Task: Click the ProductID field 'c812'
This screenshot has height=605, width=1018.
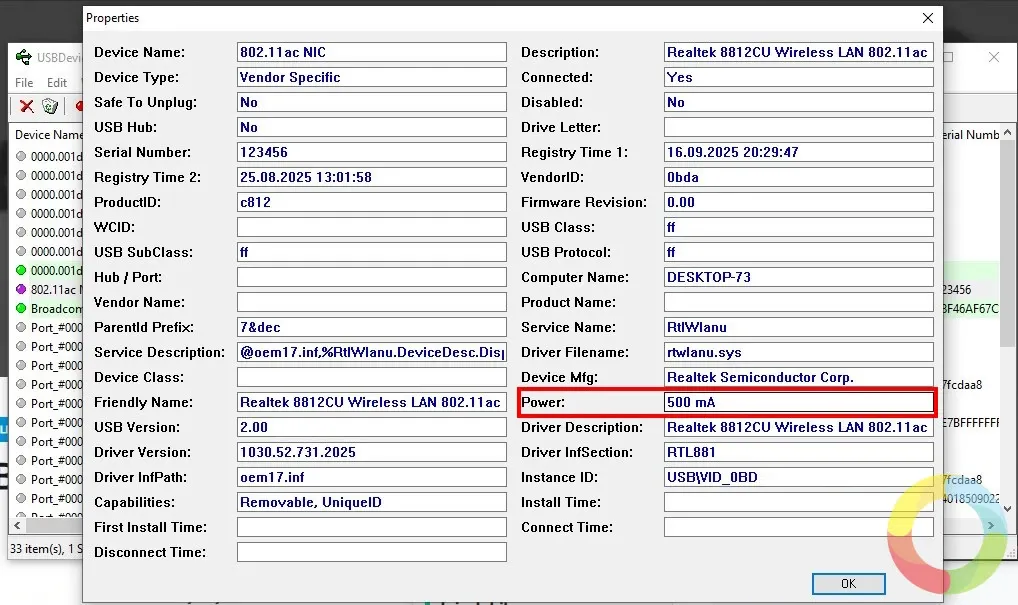Action: [x=371, y=202]
